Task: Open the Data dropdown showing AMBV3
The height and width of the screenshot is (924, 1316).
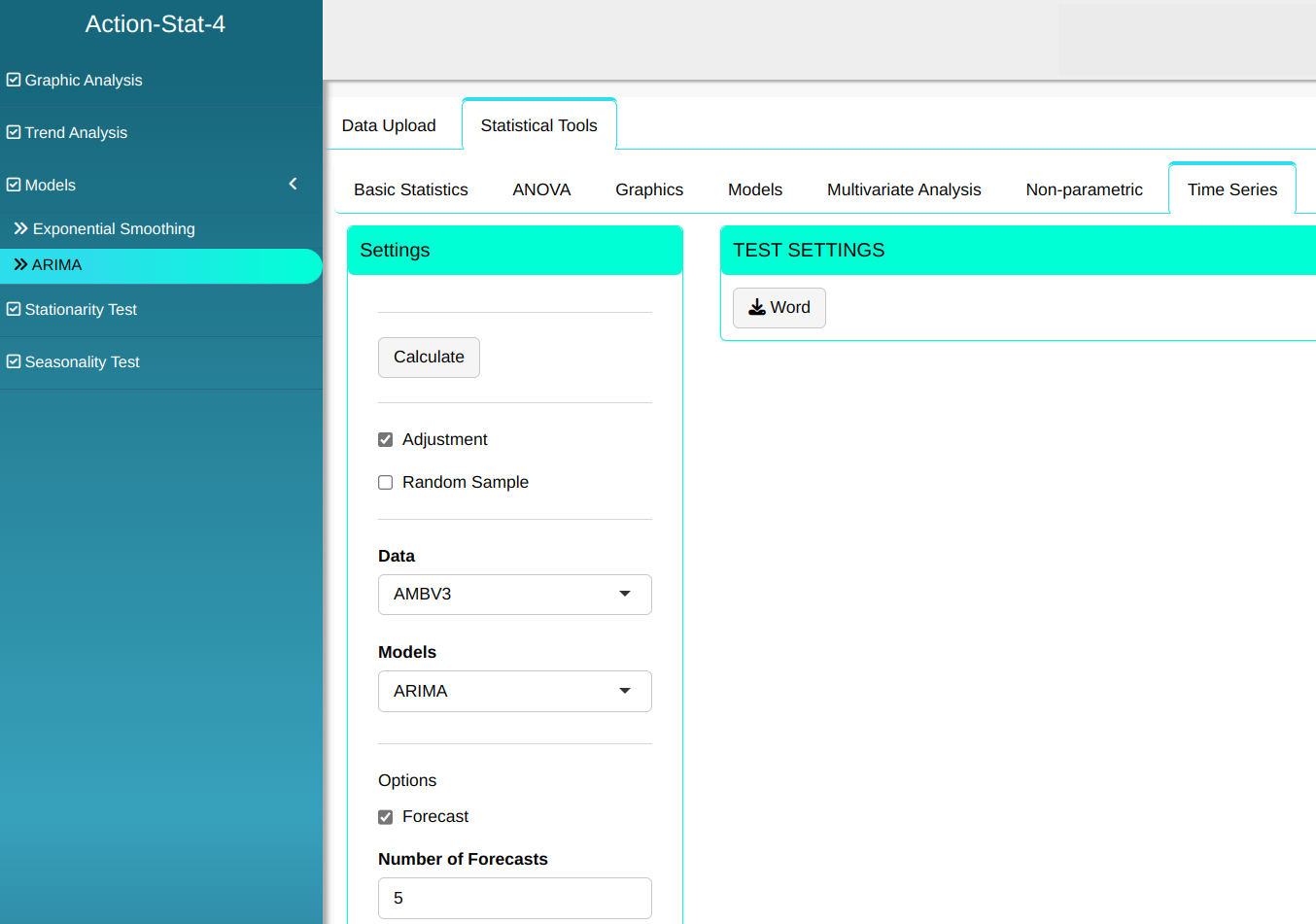Action: point(514,595)
